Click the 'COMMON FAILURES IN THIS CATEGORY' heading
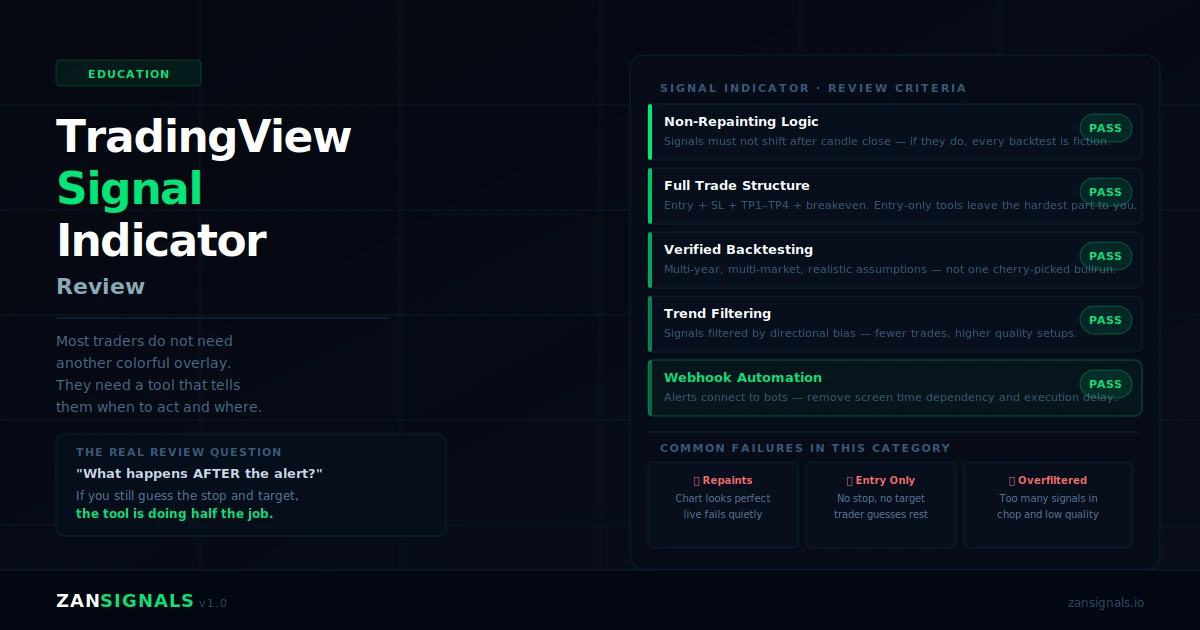 pyautogui.click(x=805, y=448)
